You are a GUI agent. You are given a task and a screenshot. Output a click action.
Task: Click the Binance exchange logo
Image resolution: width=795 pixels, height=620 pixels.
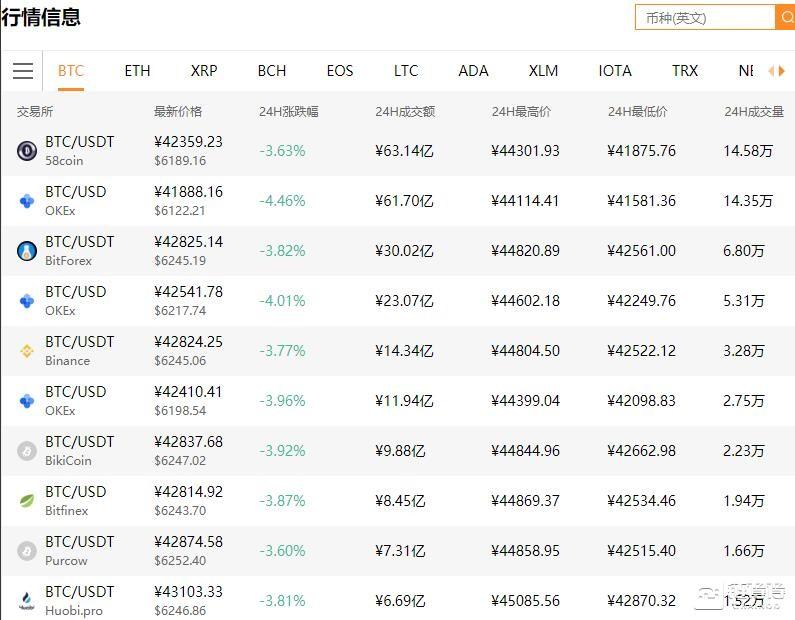pyautogui.click(x=27, y=351)
